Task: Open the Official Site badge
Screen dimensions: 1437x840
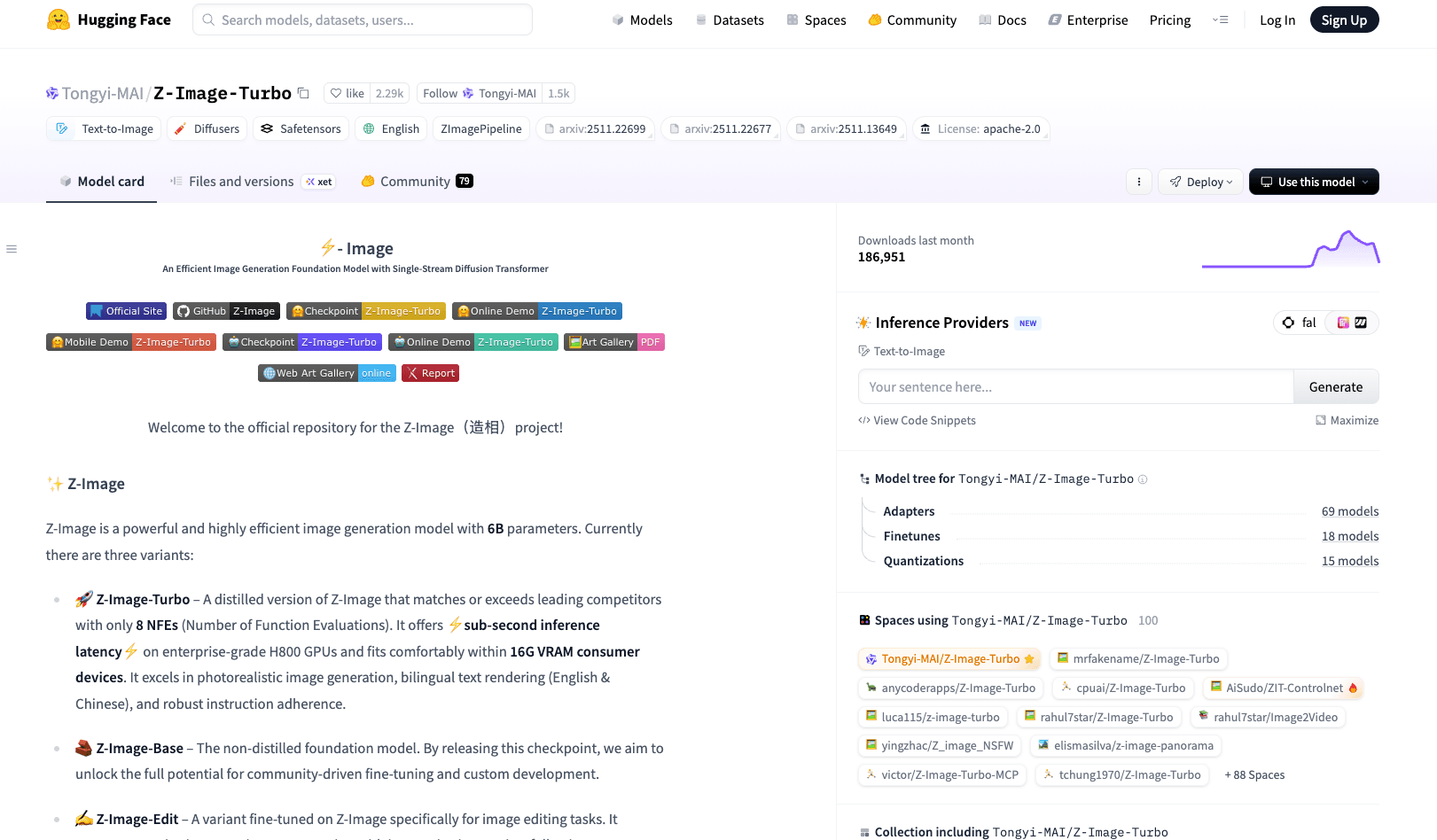Action: click(126, 311)
